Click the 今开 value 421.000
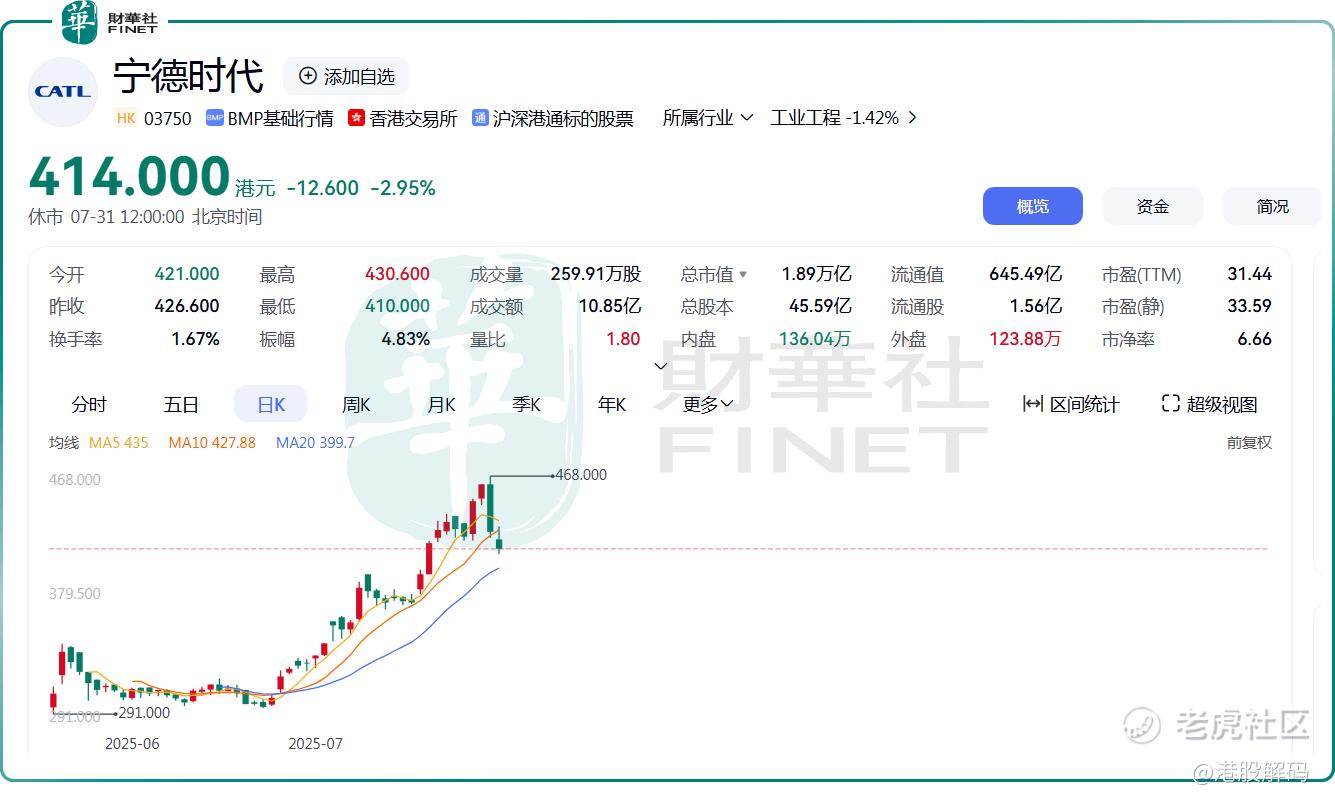 pyautogui.click(x=187, y=274)
